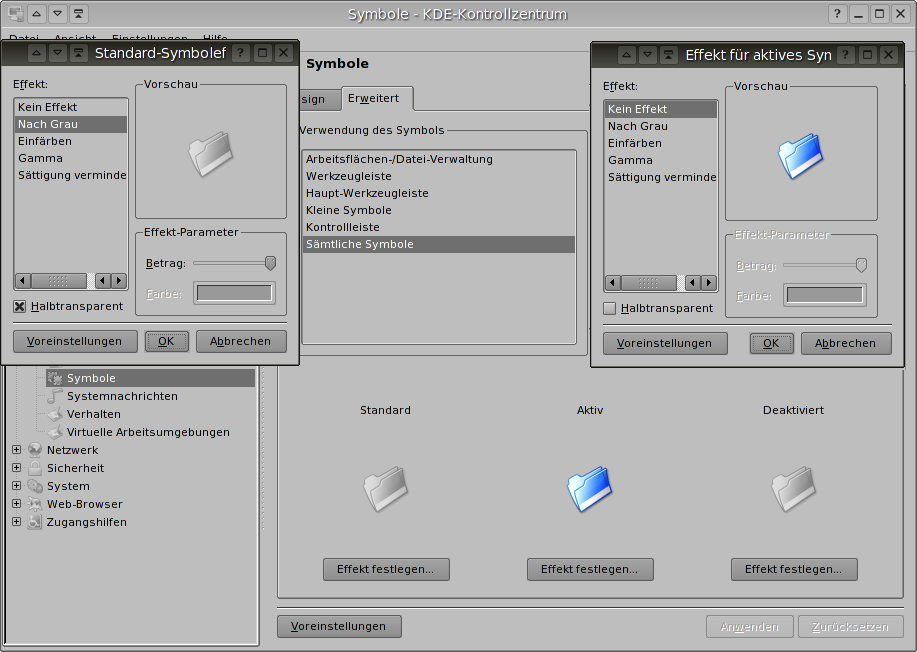Click the main window title bar help button

837,14
